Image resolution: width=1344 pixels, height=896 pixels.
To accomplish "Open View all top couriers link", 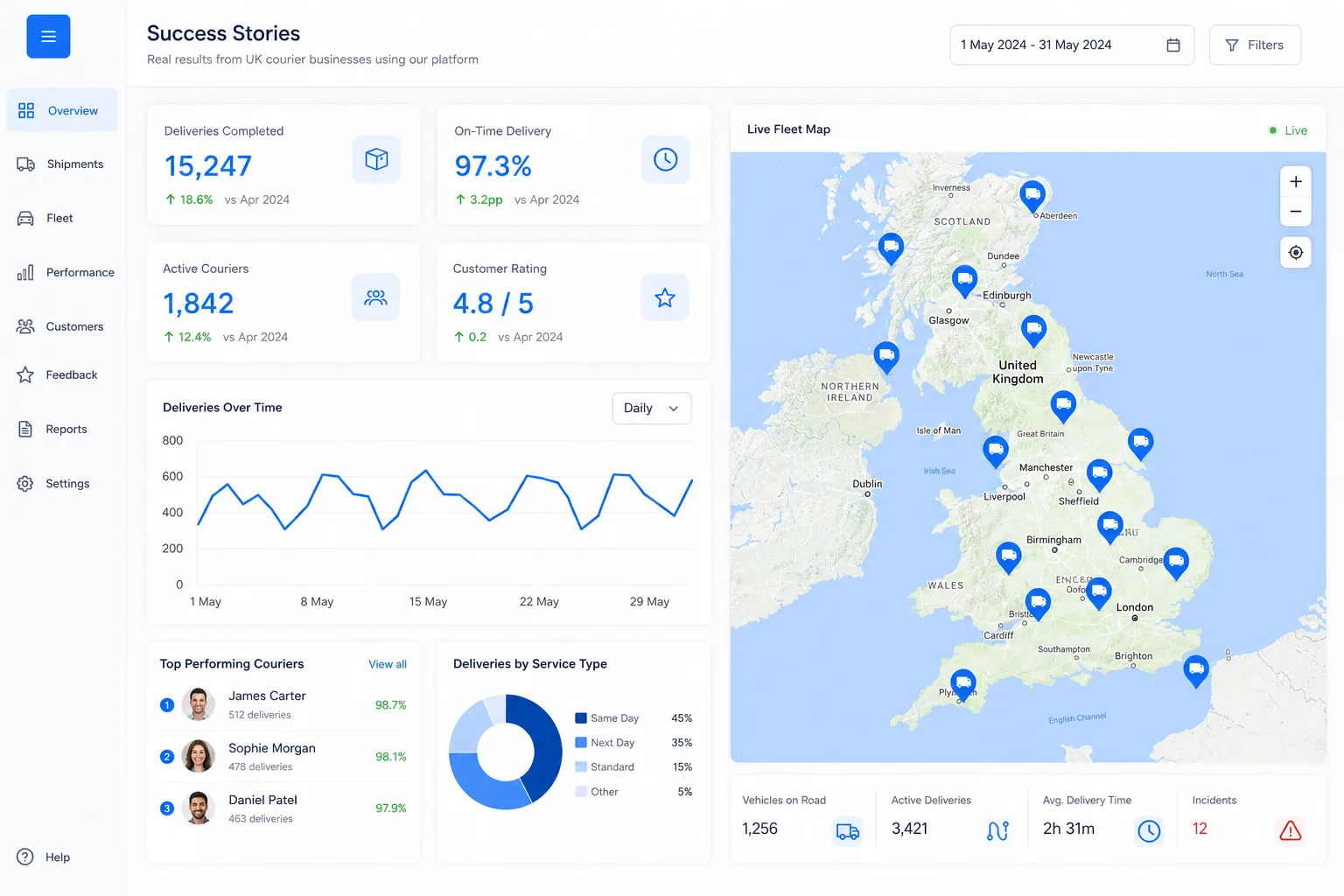I will coord(388,664).
